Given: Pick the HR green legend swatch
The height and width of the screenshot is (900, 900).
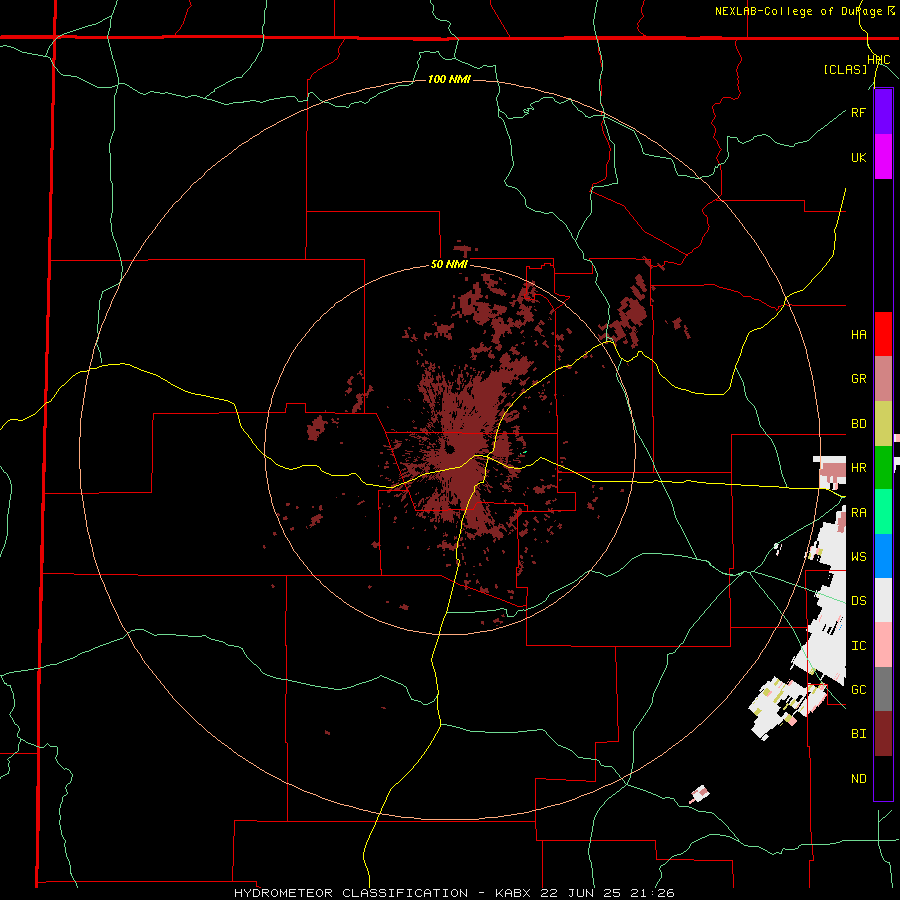Looking at the screenshot, I should click(x=883, y=468).
